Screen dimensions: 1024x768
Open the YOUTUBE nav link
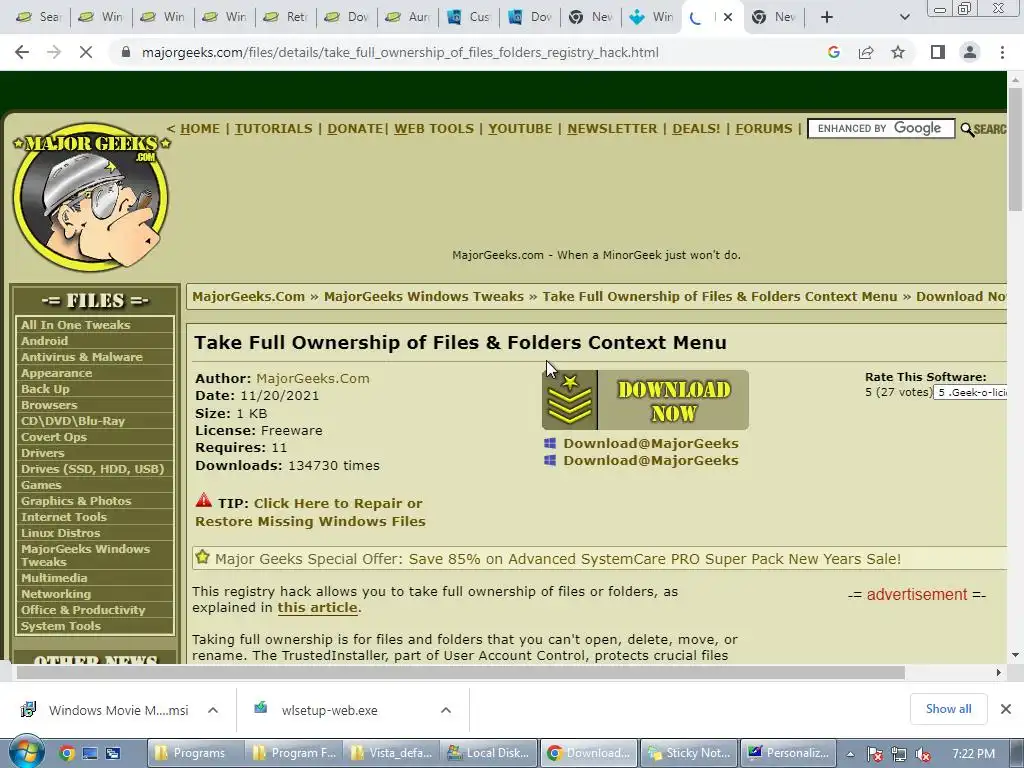pyautogui.click(x=520, y=129)
